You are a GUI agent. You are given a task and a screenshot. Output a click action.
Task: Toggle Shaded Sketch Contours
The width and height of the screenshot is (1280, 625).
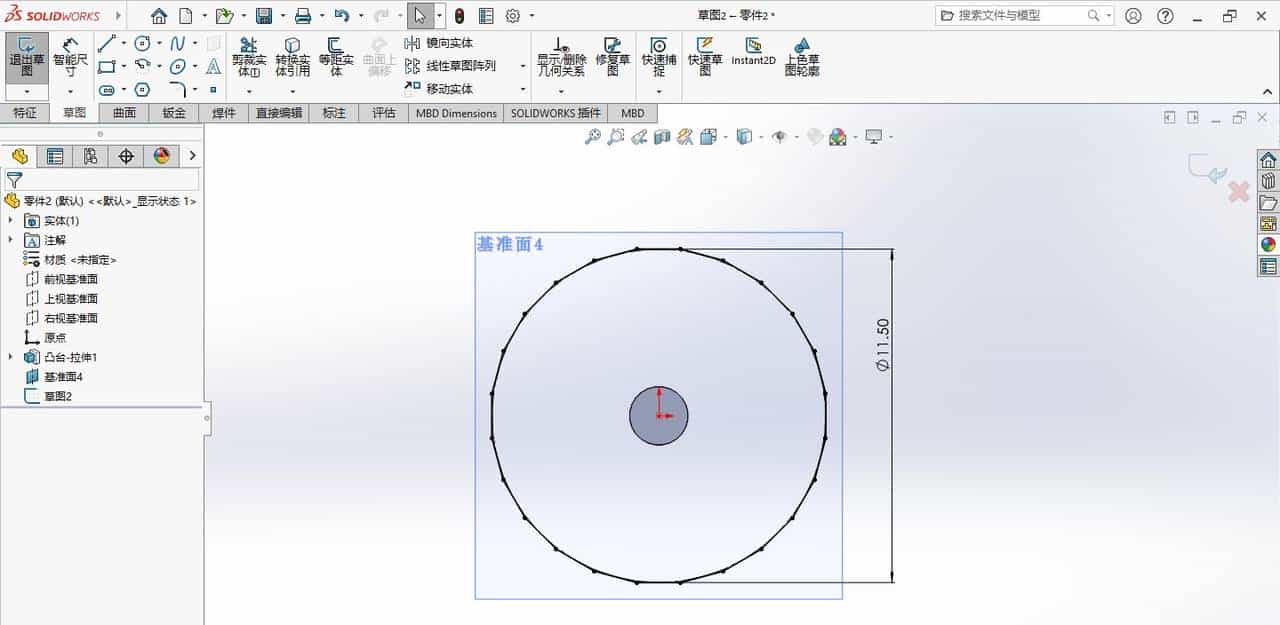(x=803, y=57)
